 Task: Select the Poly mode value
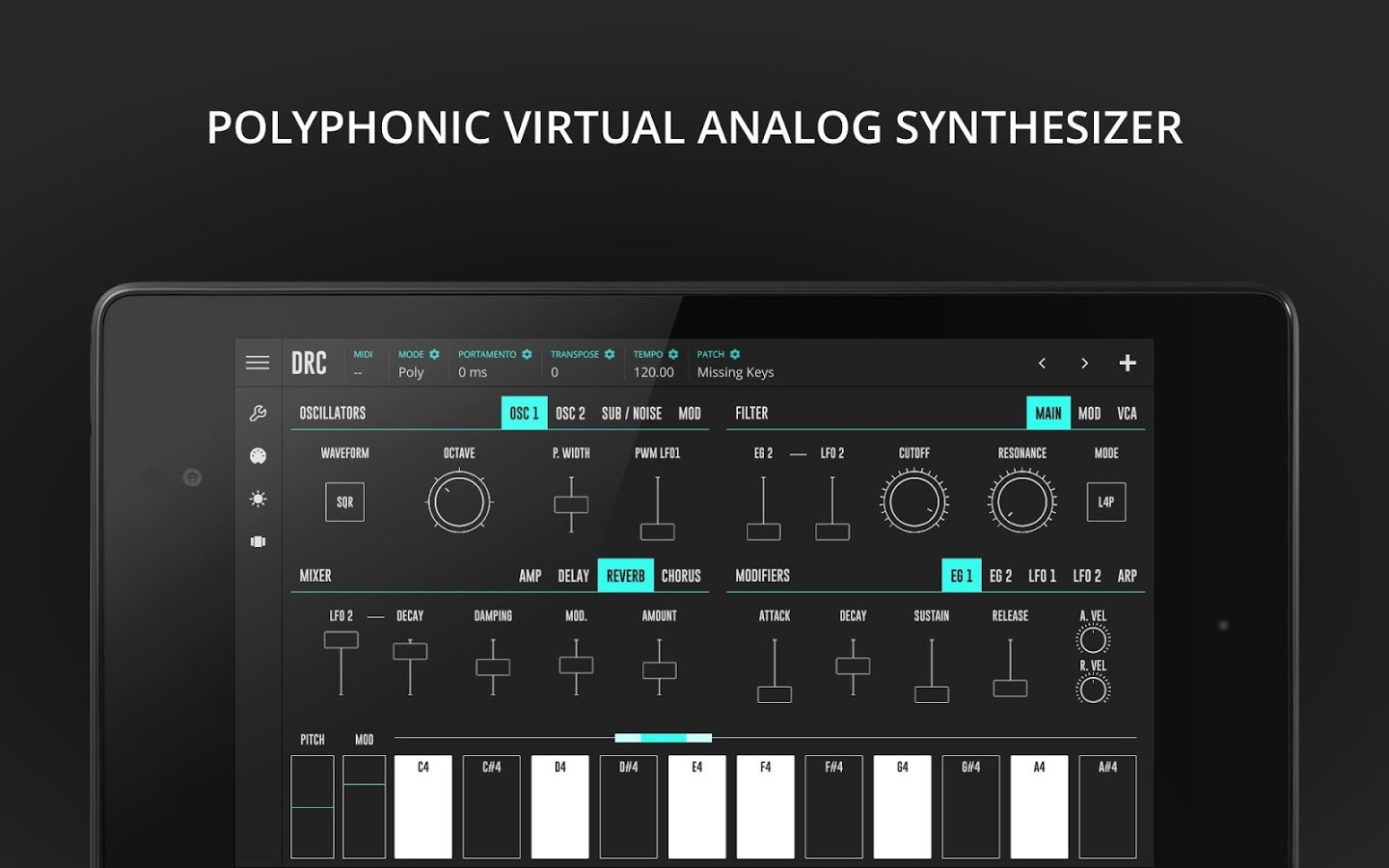tap(411, 372)
